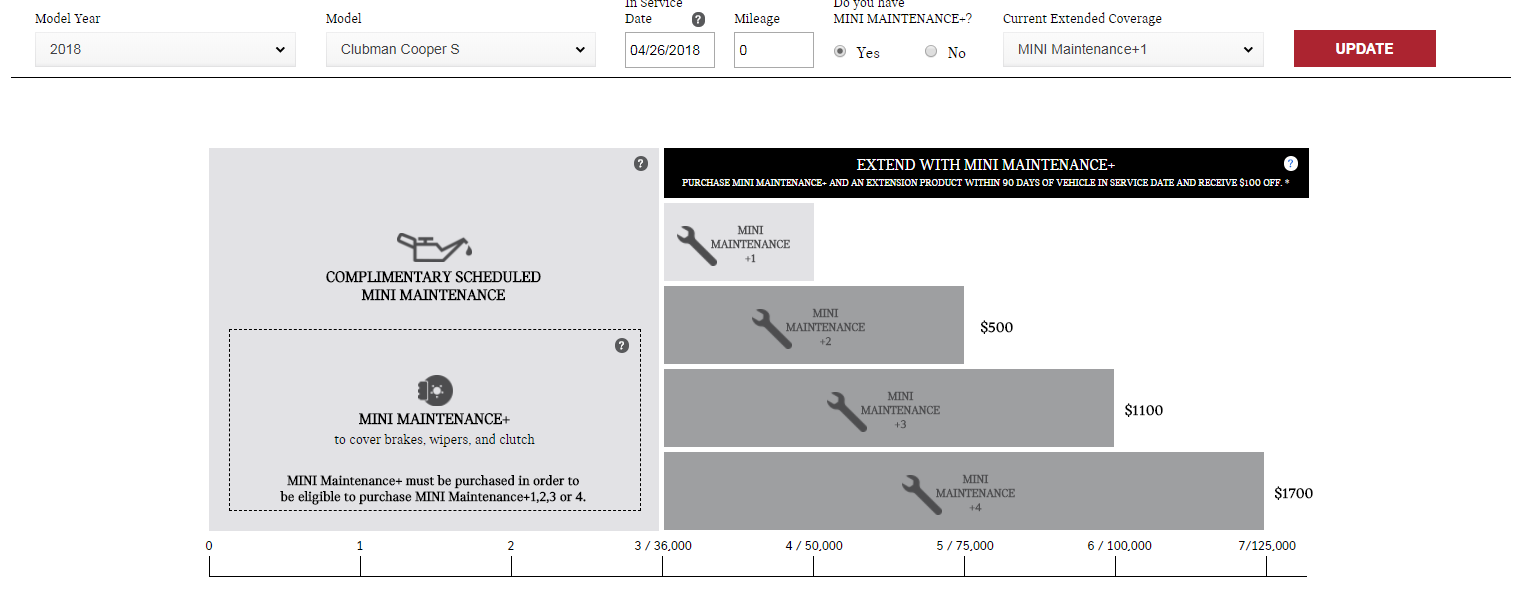This screenshot has width=1519, height=603.
Task: Click the Mileage input field
Action: click(x=773, y=50)
